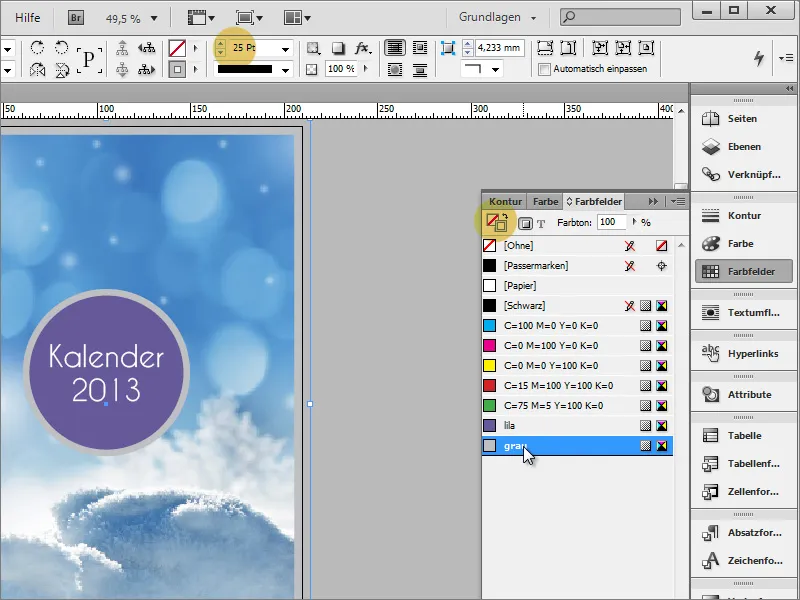This screenshot has width=800, height=600.
Task: Expand Farbfelder panel flyout menu
Action: point(678,202)
